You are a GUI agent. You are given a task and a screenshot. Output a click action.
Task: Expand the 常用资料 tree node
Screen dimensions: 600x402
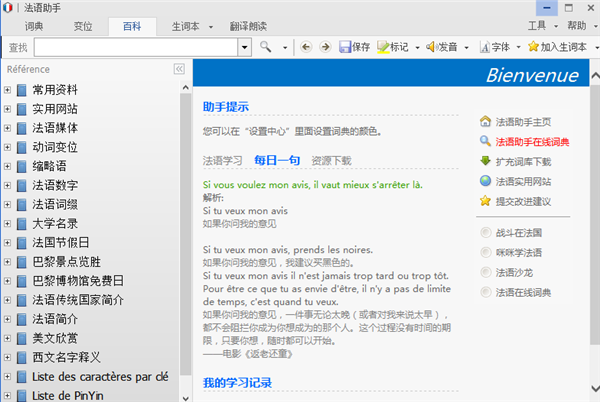pyautogui.click(x=7, y=90)
